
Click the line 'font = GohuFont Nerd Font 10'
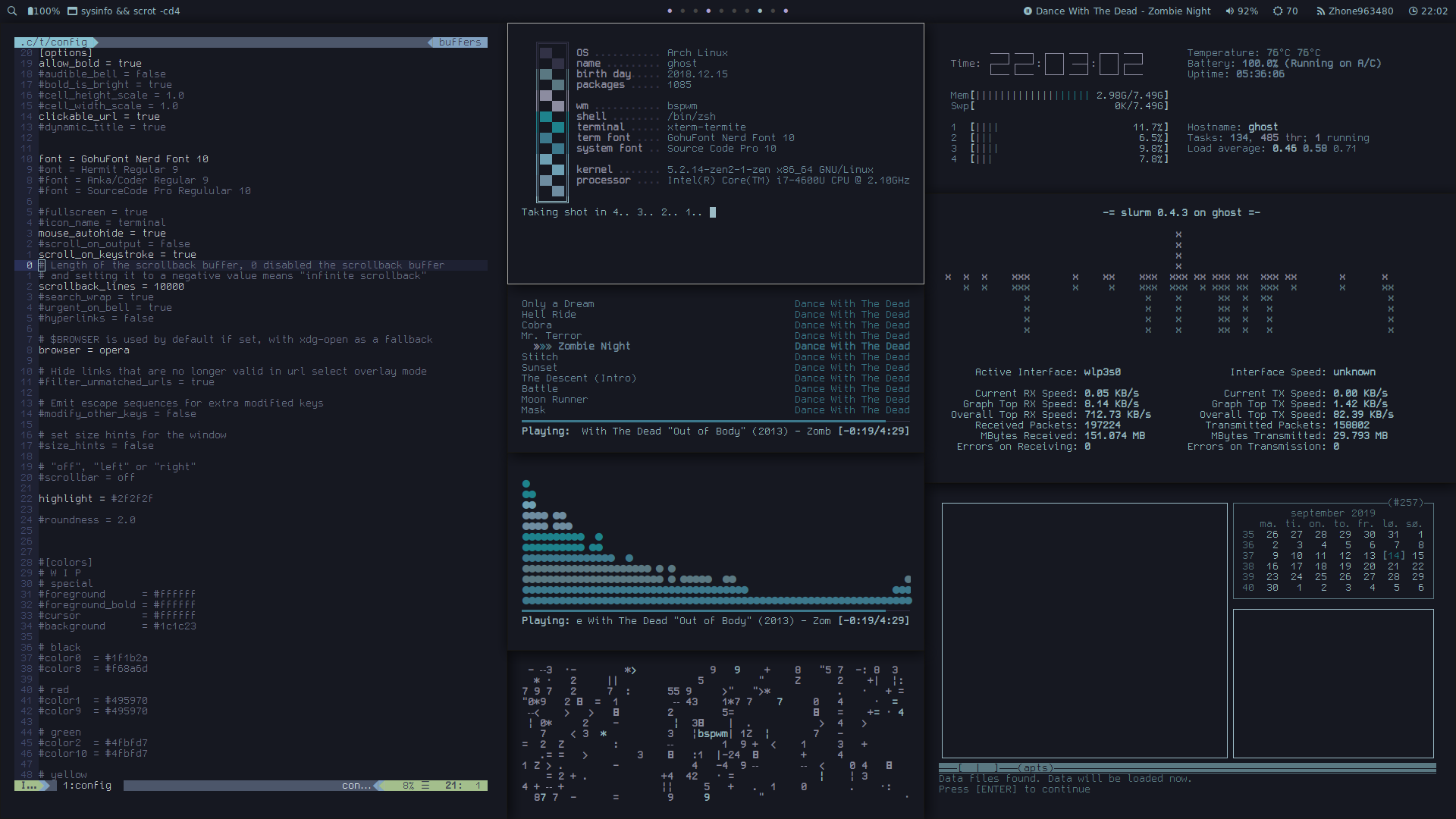[124, 159]
